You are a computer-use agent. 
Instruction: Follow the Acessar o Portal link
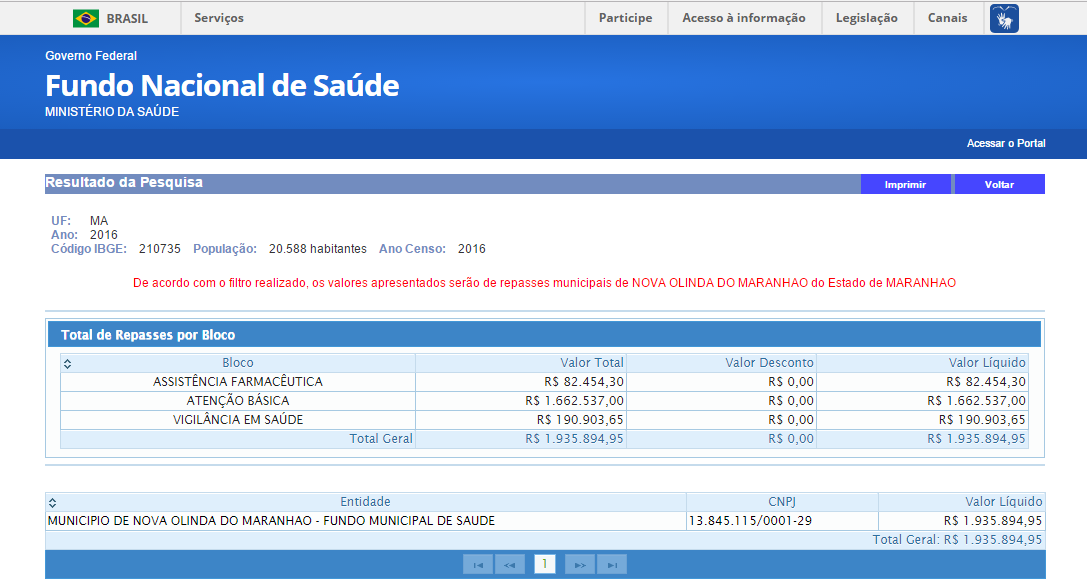coord(1005,144)
